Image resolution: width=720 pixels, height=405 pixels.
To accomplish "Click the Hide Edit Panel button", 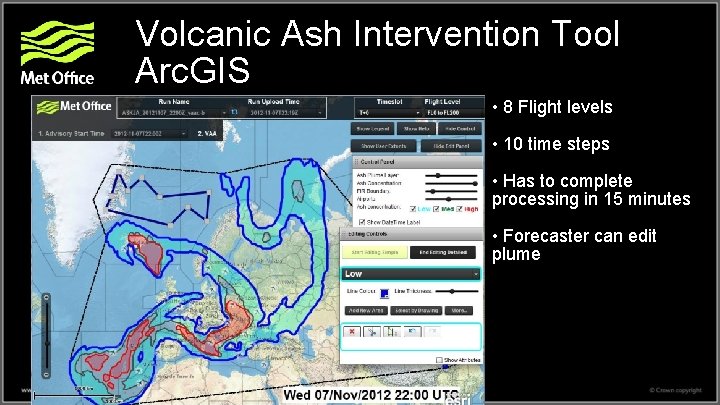I will tap(451, 146).
